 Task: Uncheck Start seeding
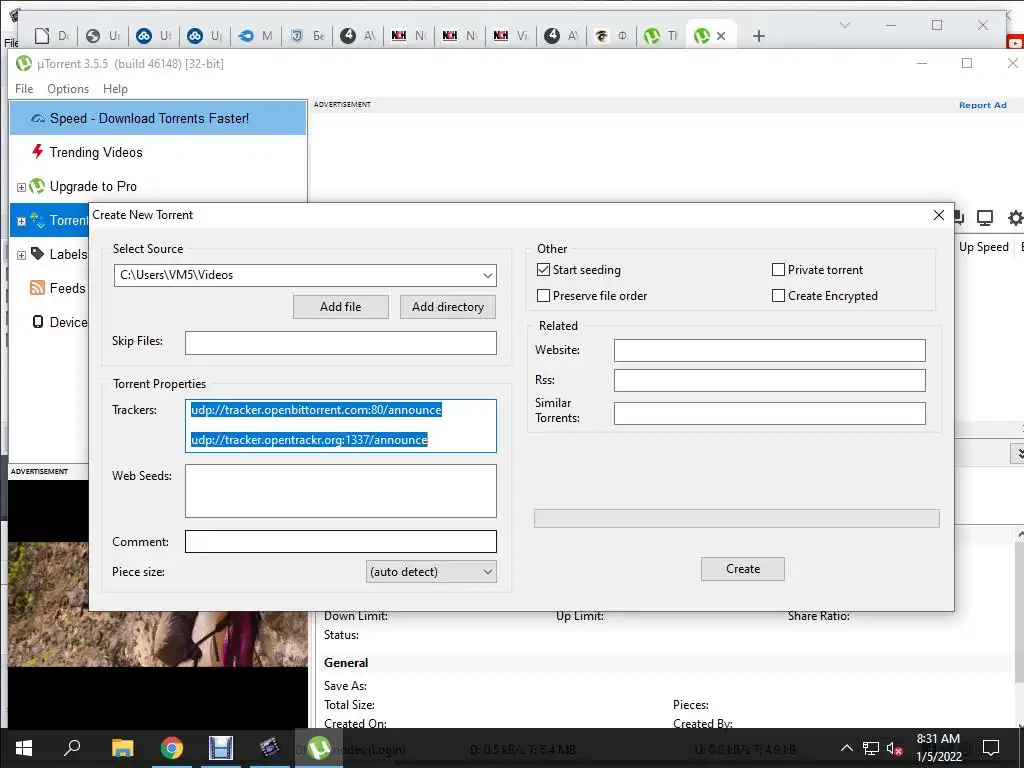[x=543, y=270]
